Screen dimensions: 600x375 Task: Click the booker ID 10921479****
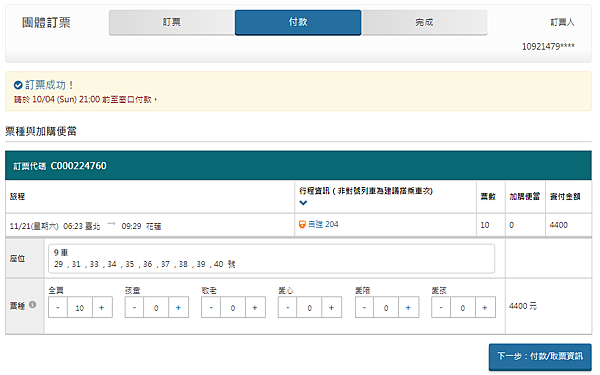pos(548,46)
